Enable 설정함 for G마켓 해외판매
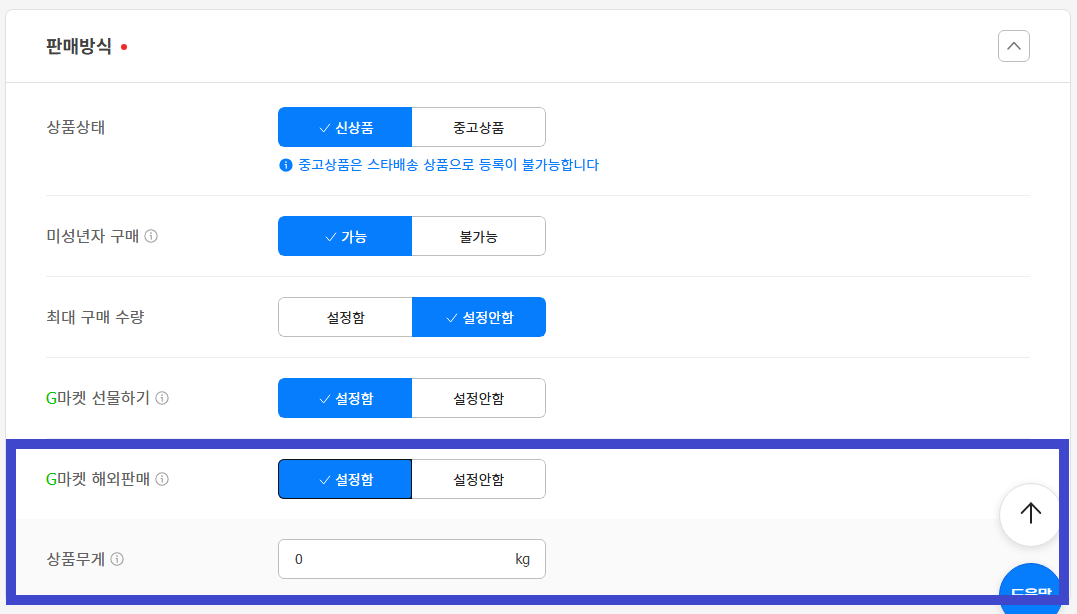This screenshot has height=614, width=1077. (x=345, y=479)
